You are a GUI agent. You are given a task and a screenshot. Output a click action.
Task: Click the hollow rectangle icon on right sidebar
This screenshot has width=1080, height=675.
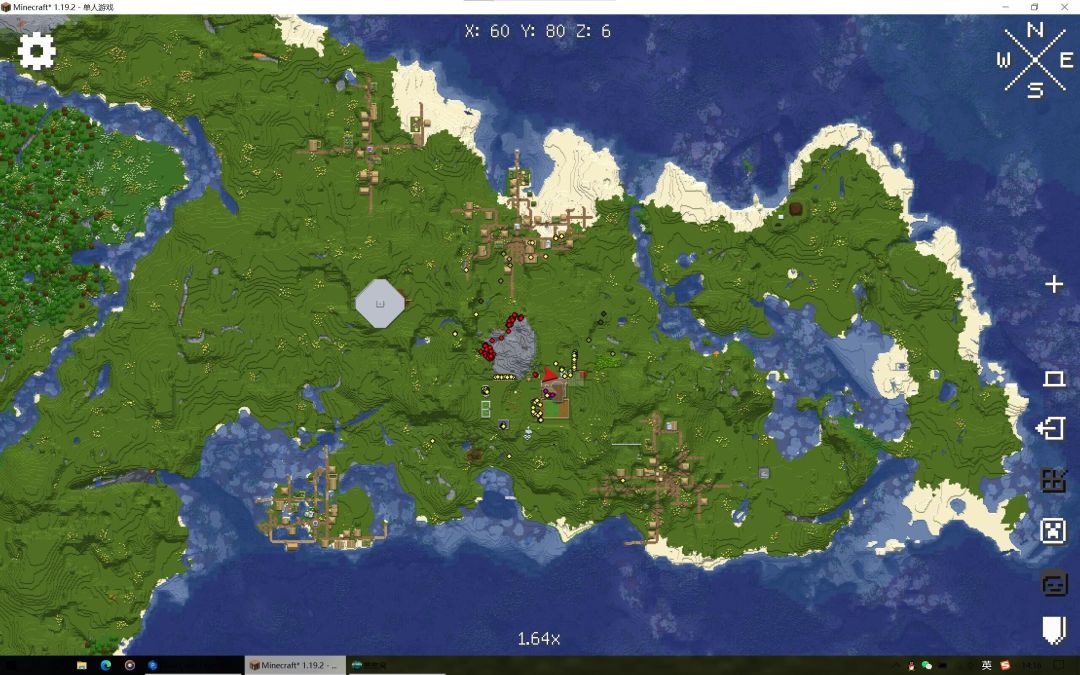coord(1054,378)
